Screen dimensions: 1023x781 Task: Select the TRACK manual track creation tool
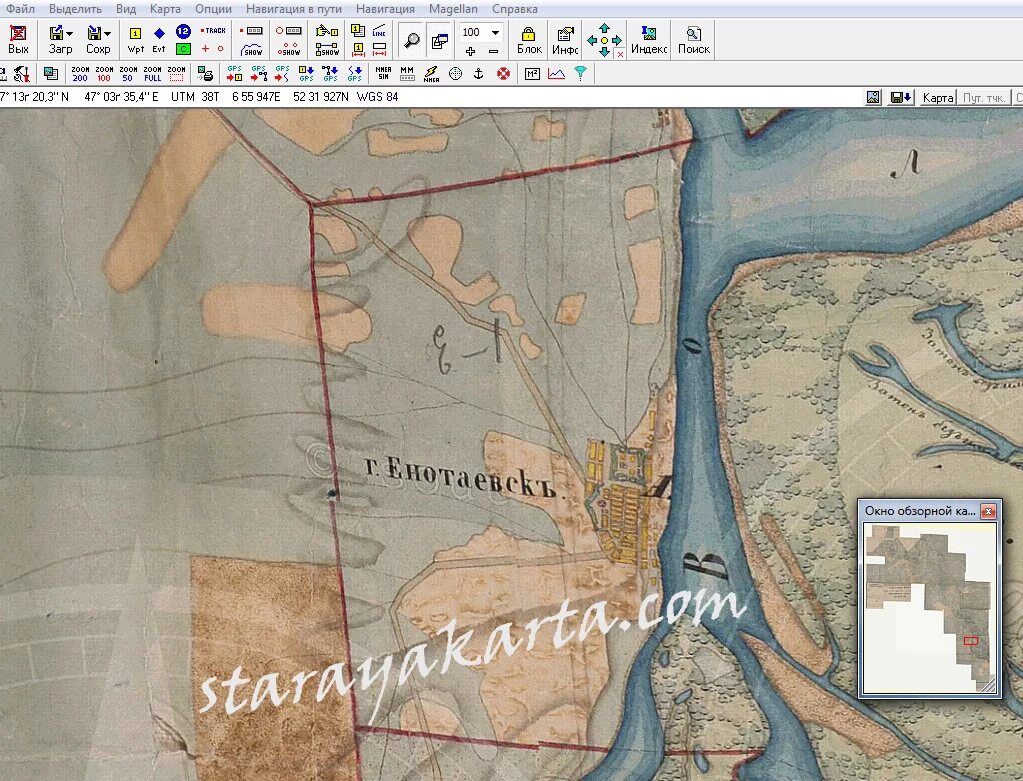(x=213, y=31)
